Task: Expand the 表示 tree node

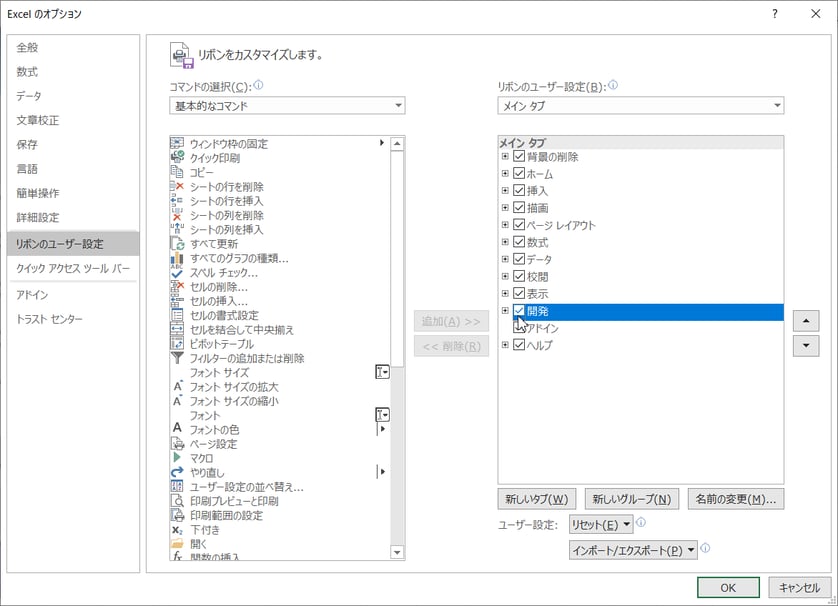Action: click(505, 293)
